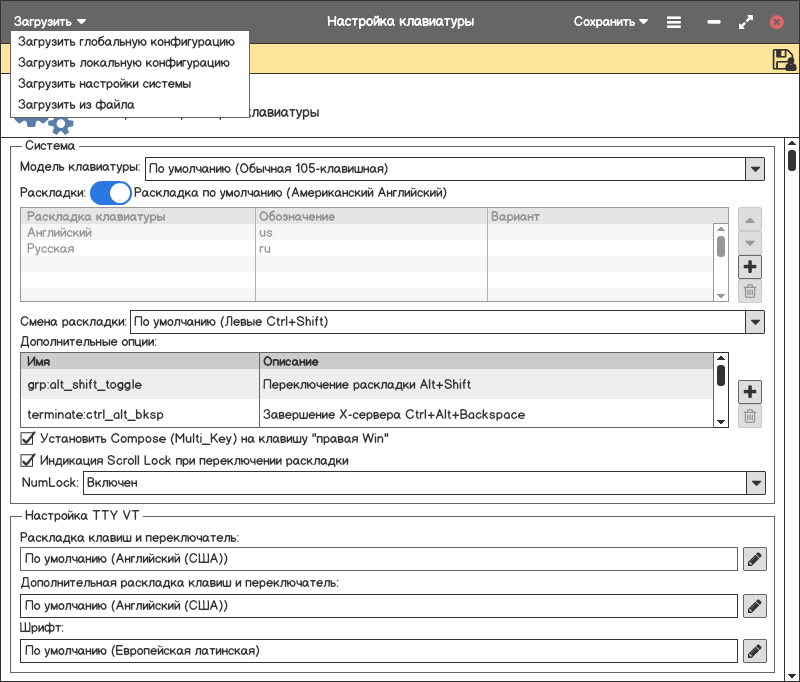This screenshot has height=682, width=800.
Task: Choose 'Загрузить из файла' from the menu
Action: 76,104
